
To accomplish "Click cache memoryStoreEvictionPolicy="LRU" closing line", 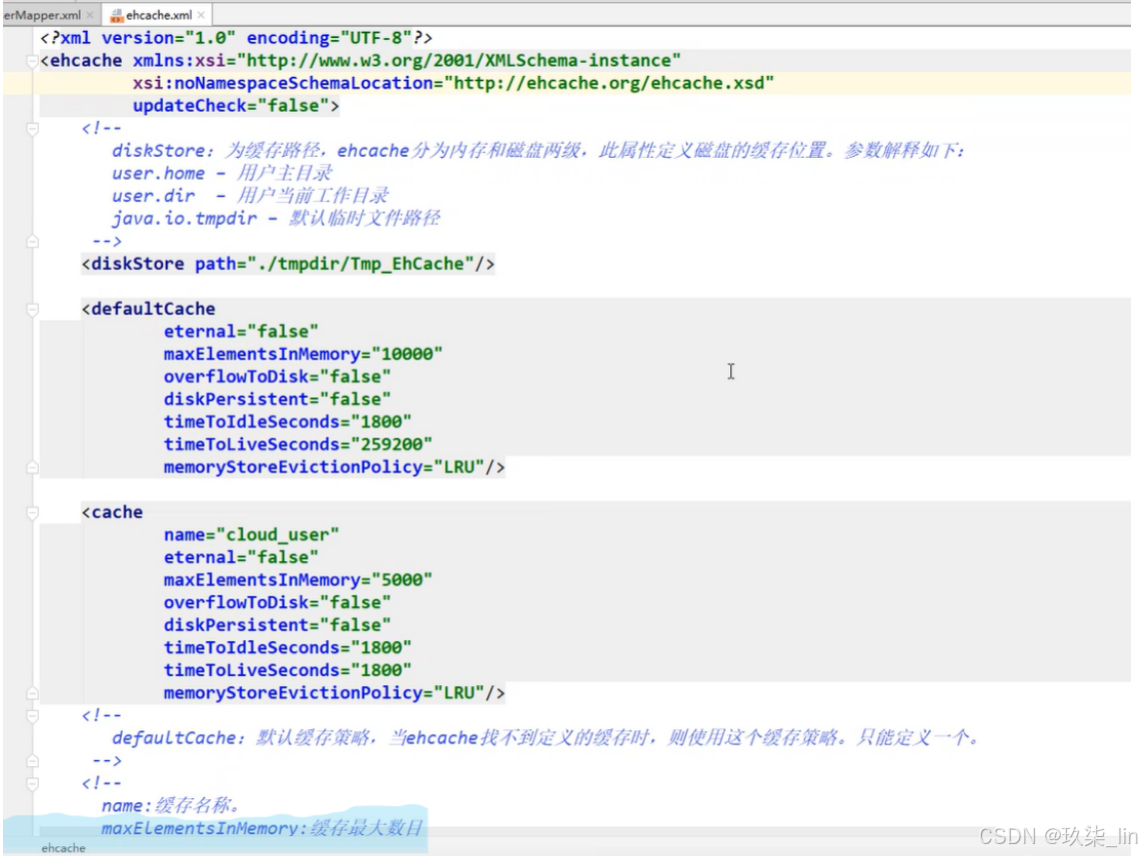I will point(334,693).
